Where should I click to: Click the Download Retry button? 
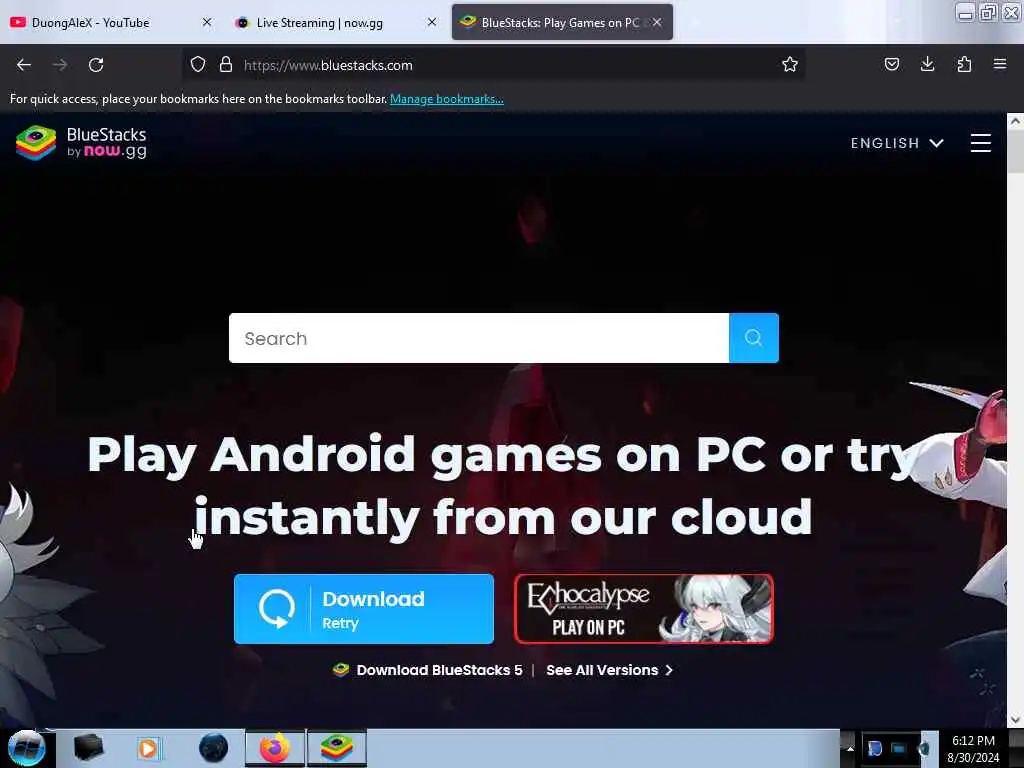tap(364, 609)
